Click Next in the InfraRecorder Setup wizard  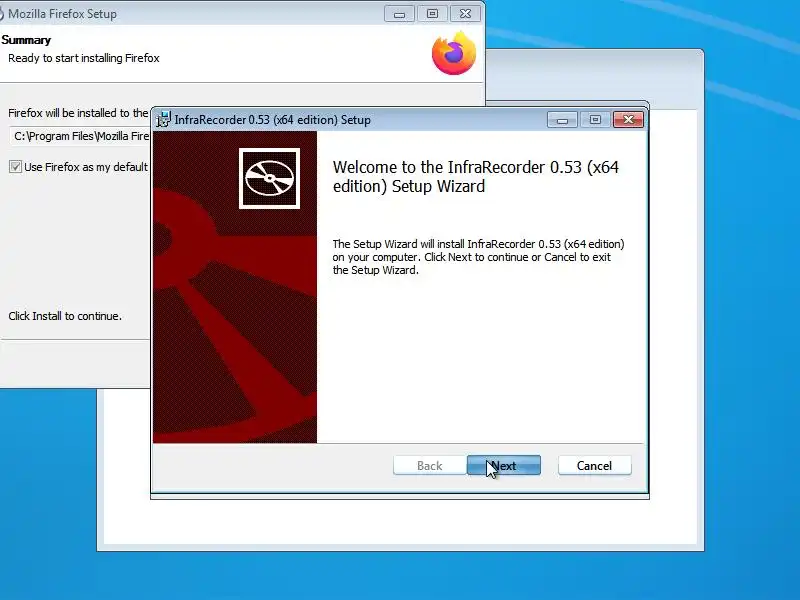pos(504,465)
